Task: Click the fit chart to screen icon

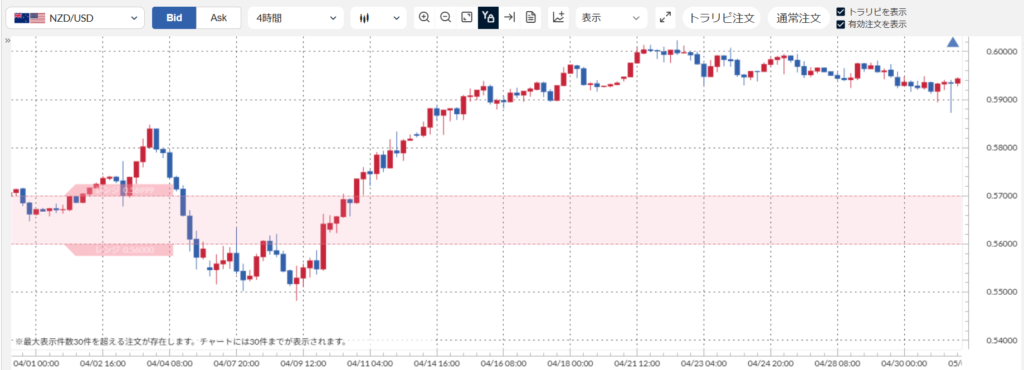Action: 466,18
